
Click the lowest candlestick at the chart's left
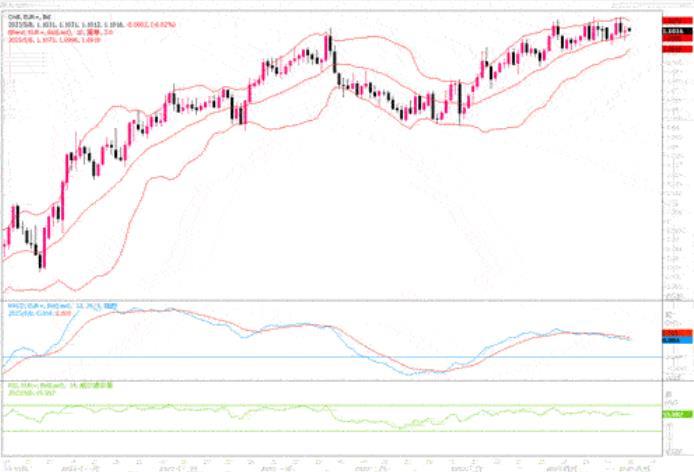click(x=42, y=258)
